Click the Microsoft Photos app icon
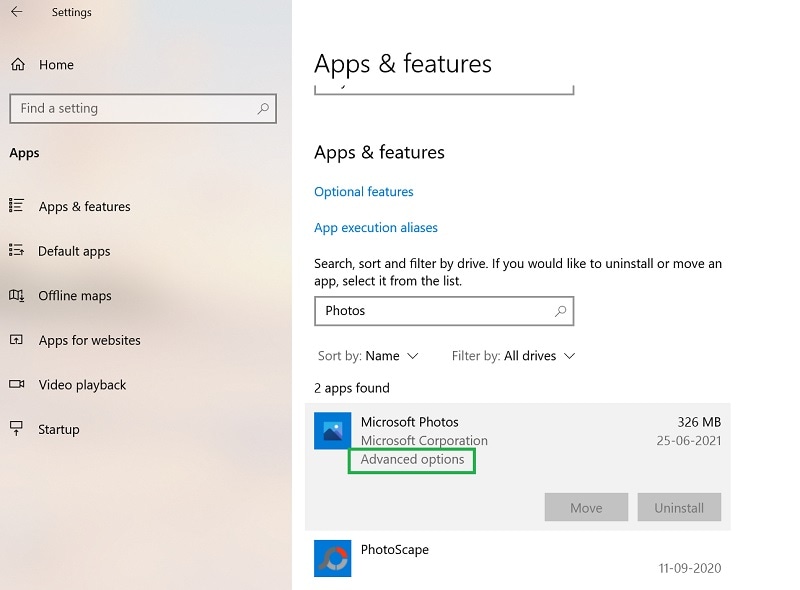This screenshot has height=590, width=800. coord(332,431)
